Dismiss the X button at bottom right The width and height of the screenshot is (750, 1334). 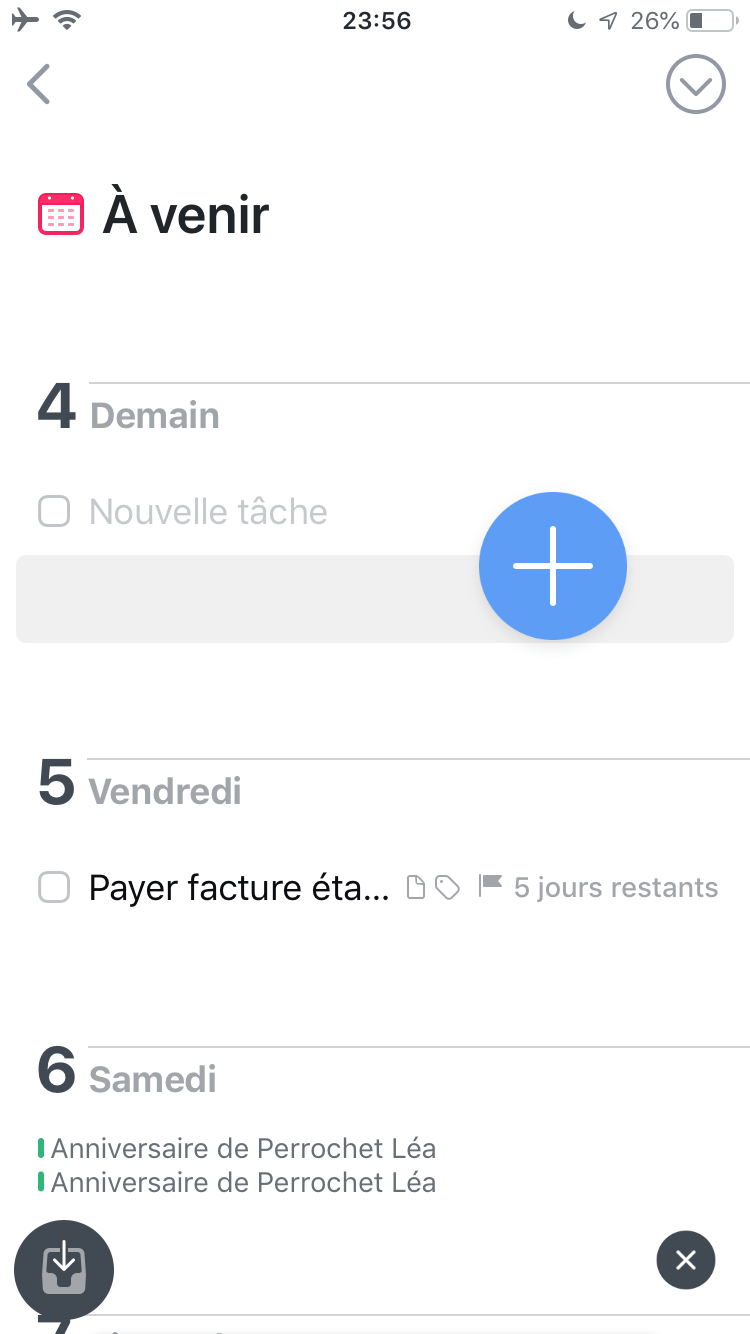(x=686, y=1260)
